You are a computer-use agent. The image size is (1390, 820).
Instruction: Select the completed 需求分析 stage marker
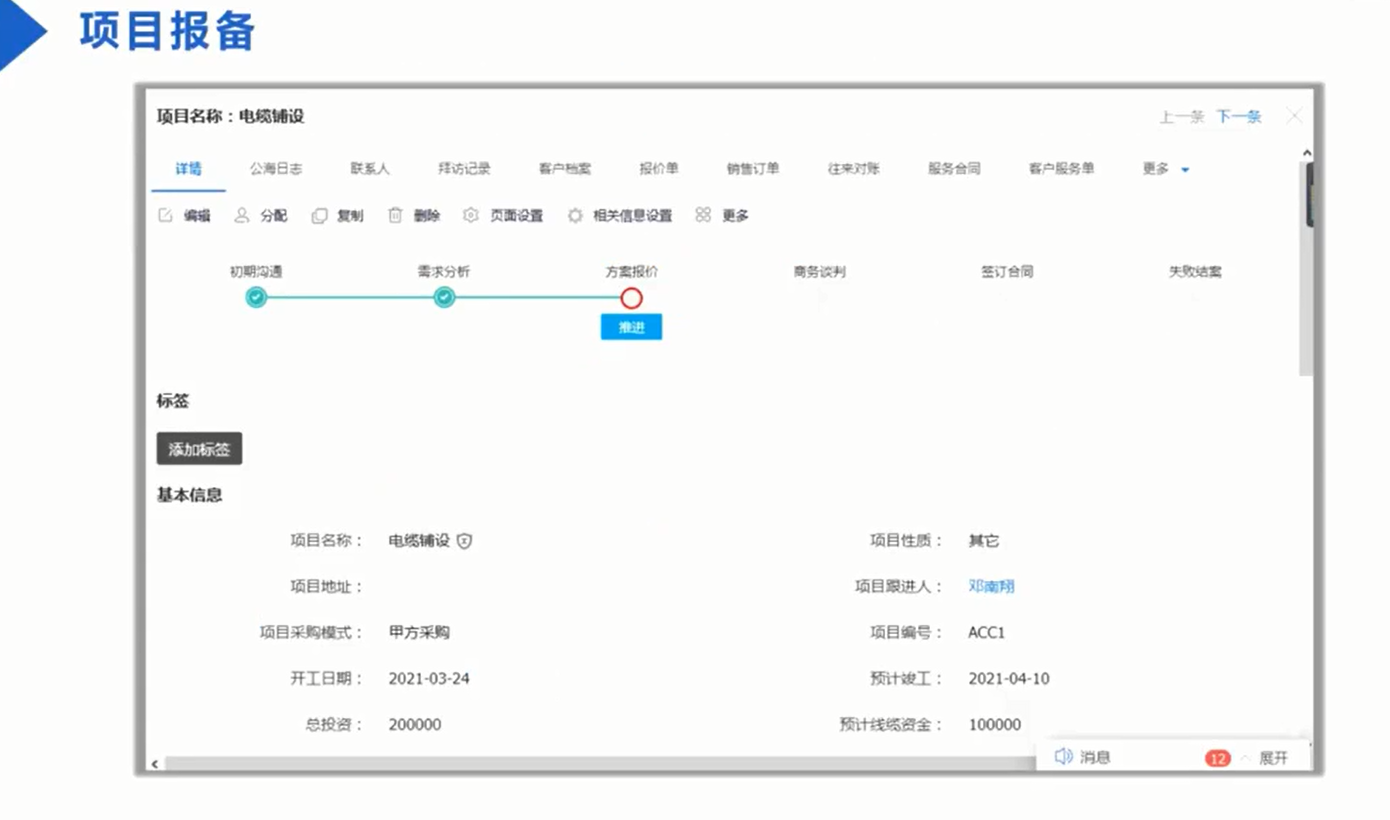[x=444, y=297]
